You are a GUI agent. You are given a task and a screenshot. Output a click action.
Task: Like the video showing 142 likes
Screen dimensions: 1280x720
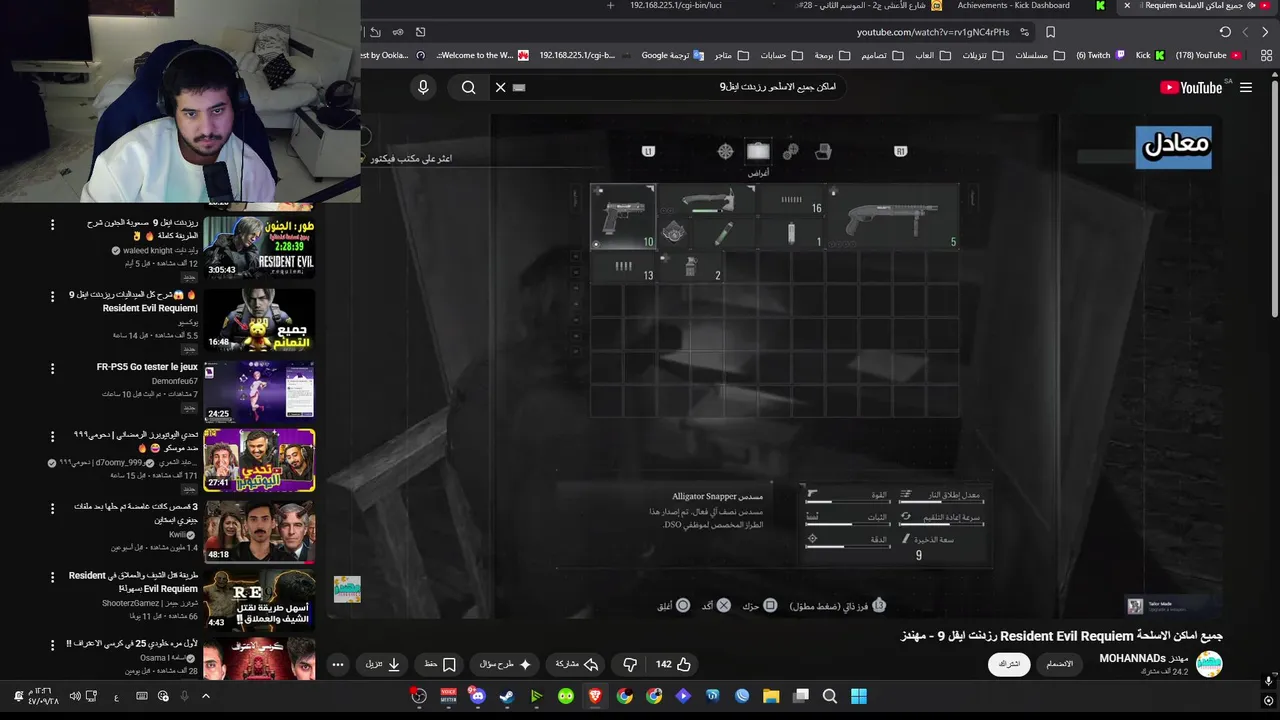coord(674,664)
